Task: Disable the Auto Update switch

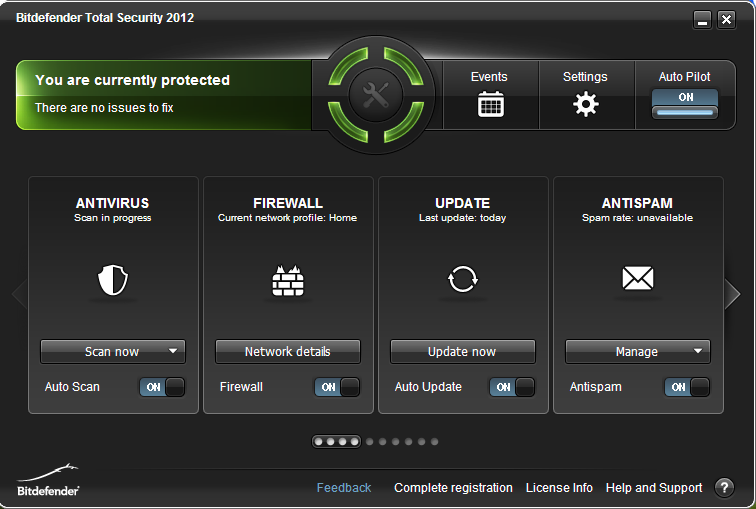Action: [512, 387]
